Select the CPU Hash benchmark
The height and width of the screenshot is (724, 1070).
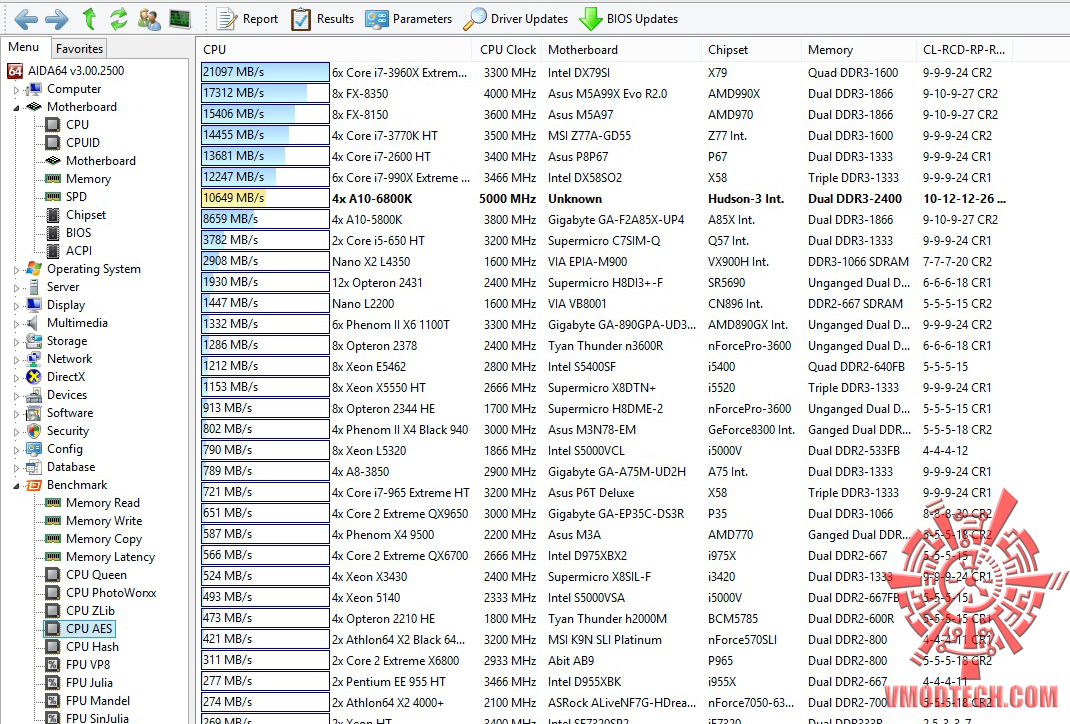coord(83,647)
